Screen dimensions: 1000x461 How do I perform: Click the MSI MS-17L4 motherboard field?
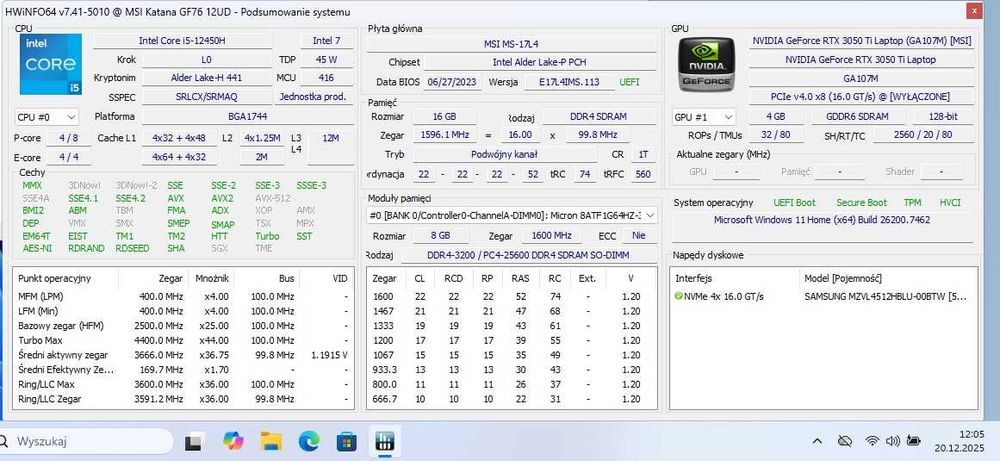coord(511,44)
